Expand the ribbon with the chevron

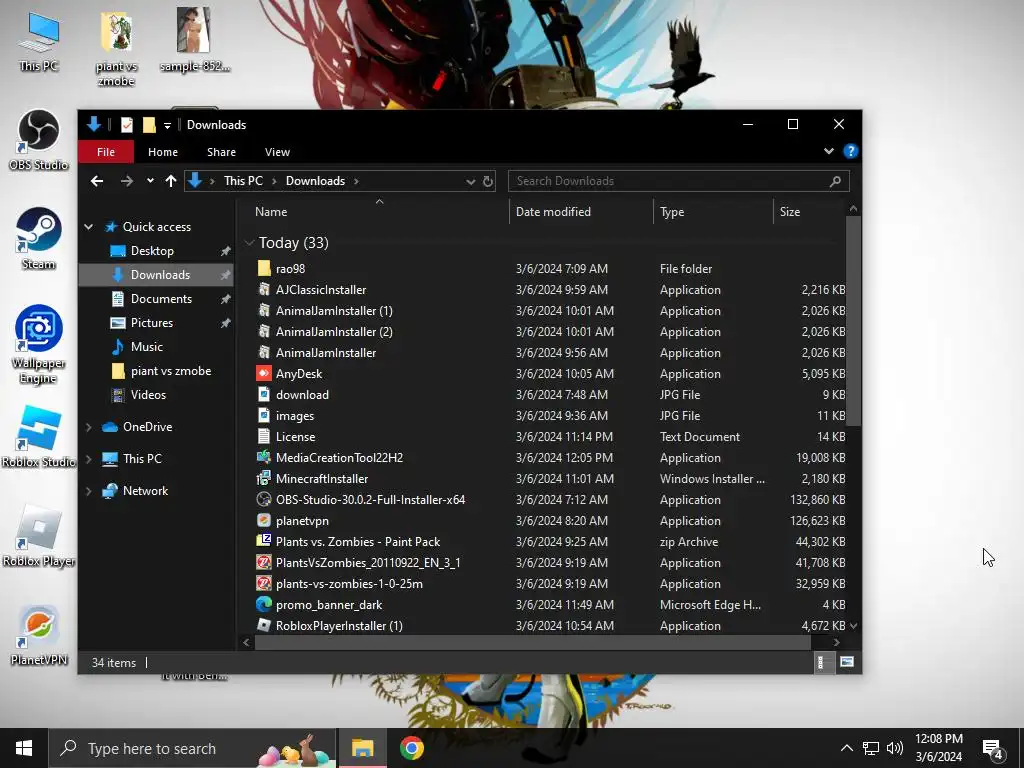click(829, 152)
